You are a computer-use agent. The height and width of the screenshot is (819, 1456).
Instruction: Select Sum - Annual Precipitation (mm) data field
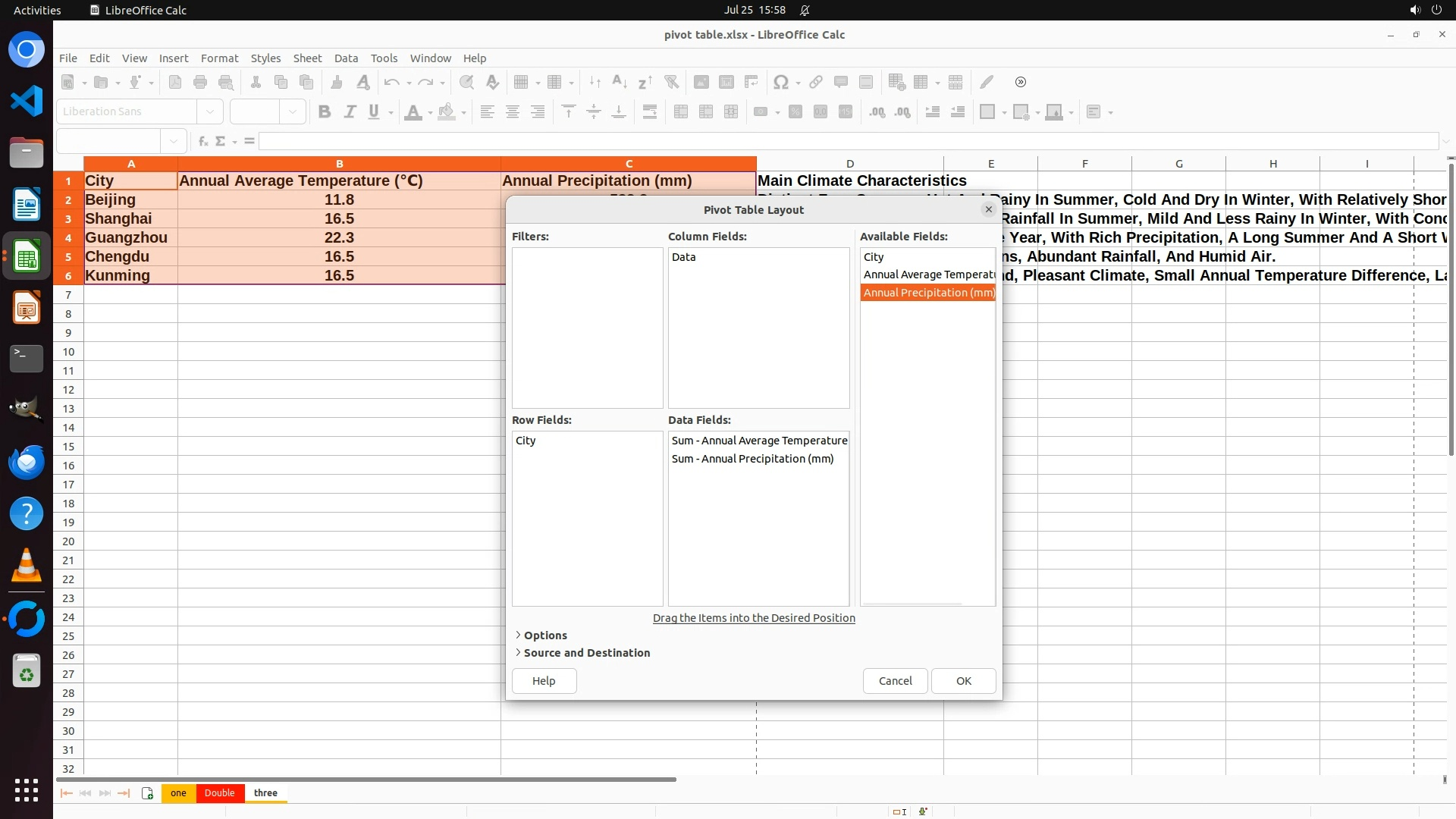pos(752,459)
